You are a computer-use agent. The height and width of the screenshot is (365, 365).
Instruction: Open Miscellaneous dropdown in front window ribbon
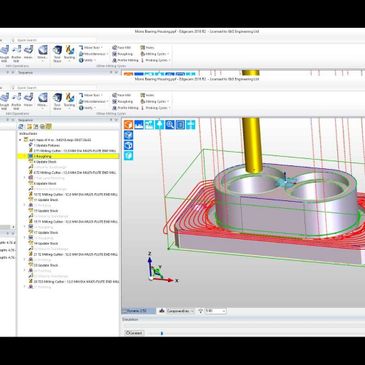click(93, 101)
